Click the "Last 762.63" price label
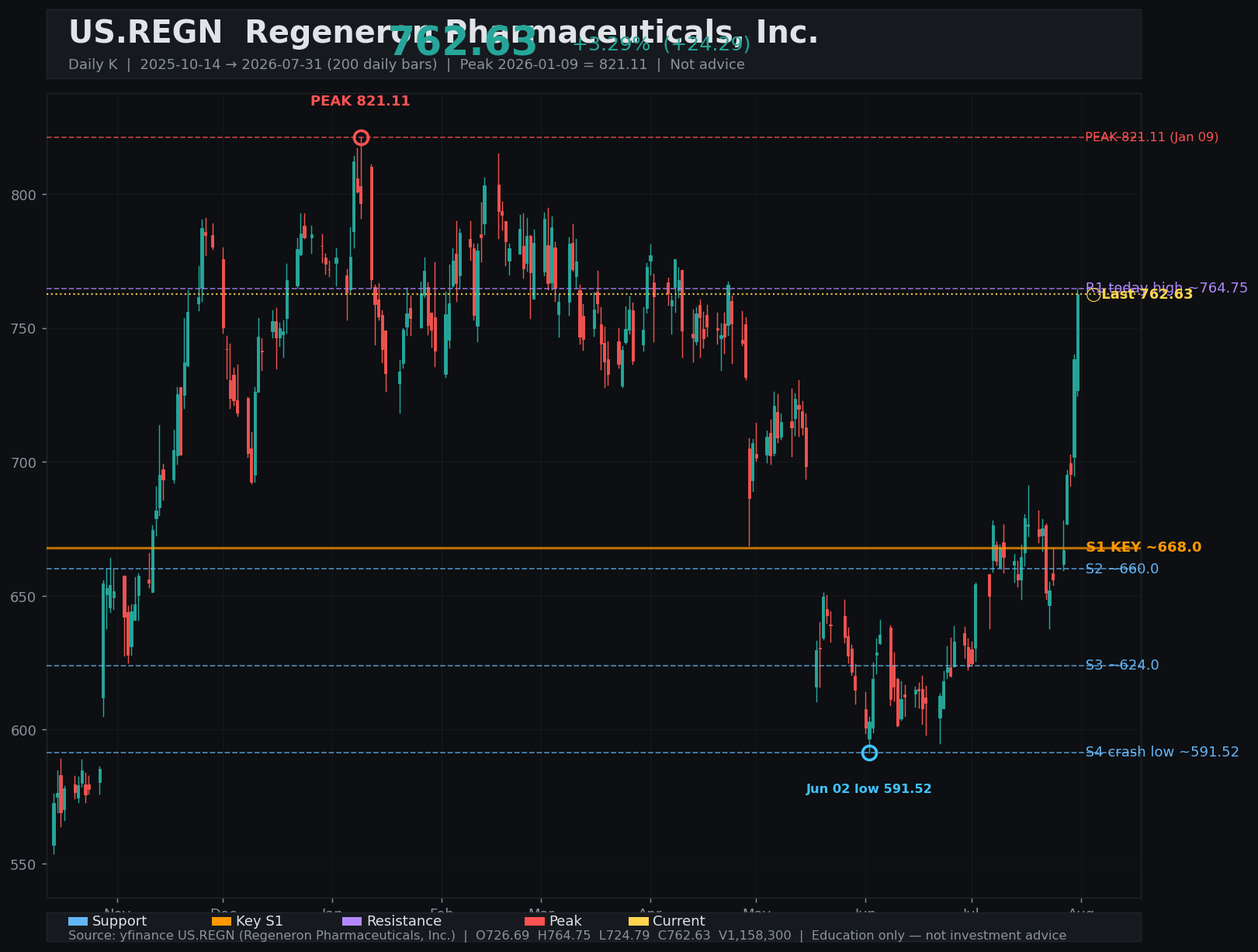 [x=1147, y=295]
